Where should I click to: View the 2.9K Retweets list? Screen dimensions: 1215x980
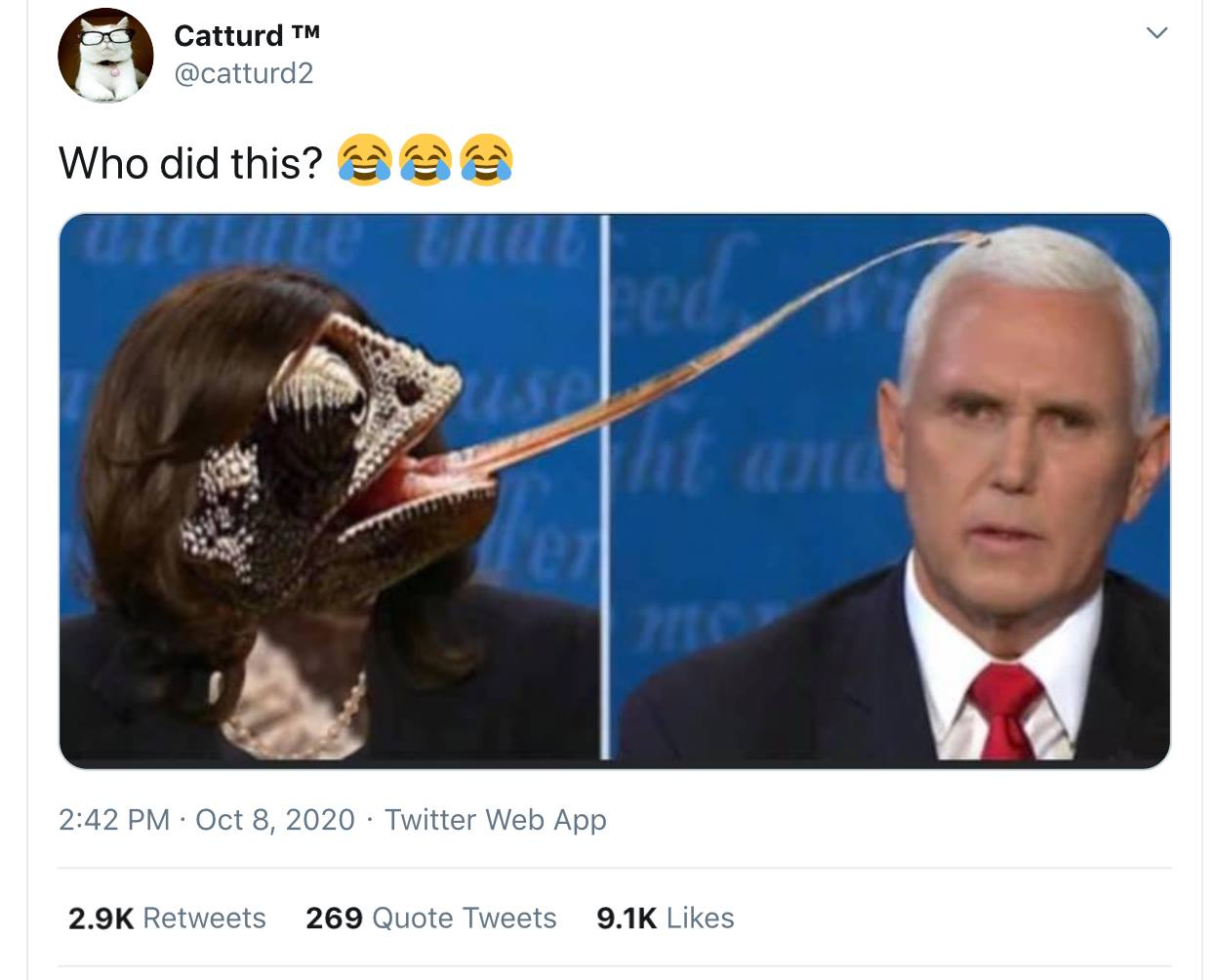167,918
